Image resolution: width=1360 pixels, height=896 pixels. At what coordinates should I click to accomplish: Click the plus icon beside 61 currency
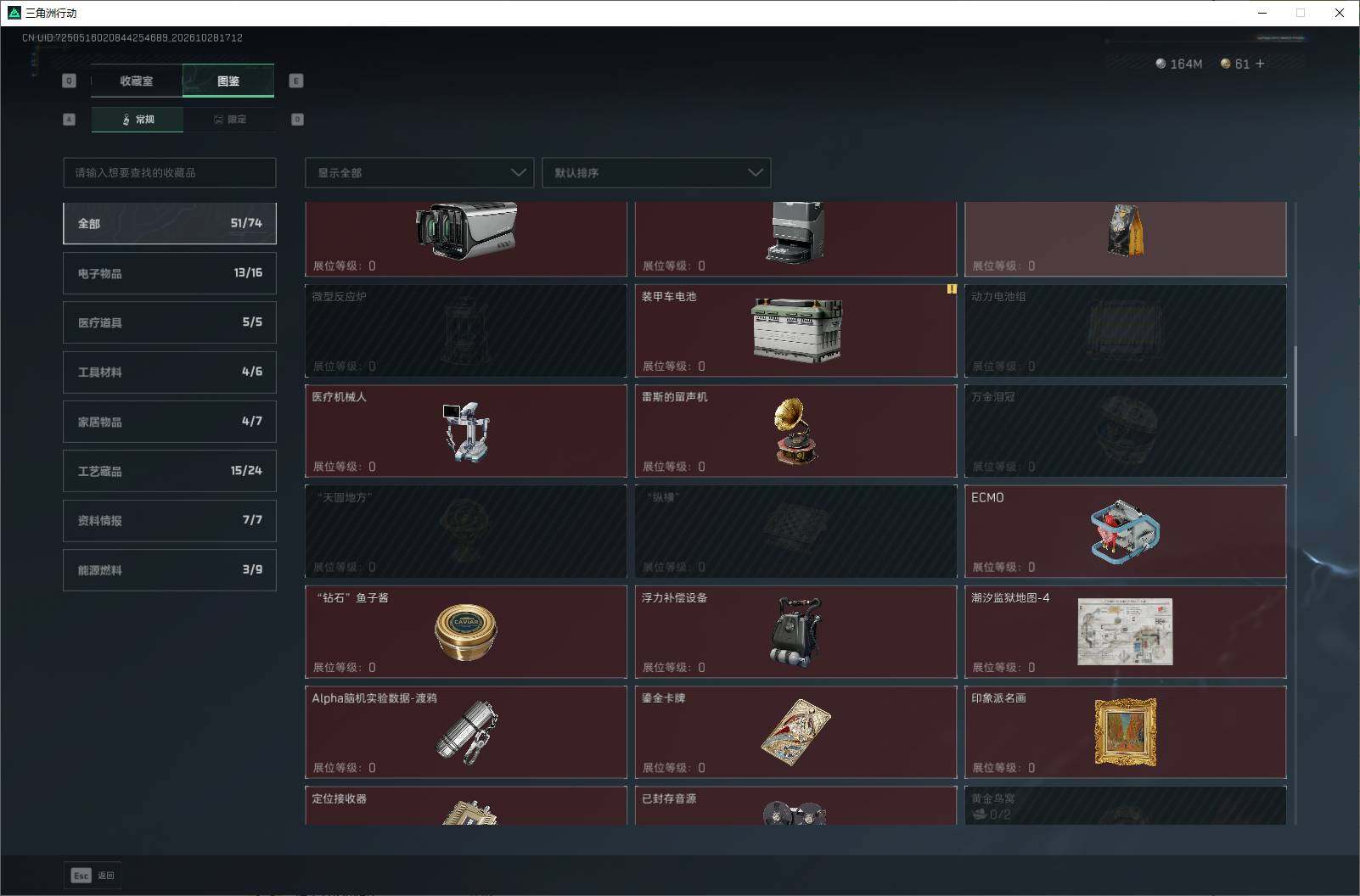[x=1260, y=64]
